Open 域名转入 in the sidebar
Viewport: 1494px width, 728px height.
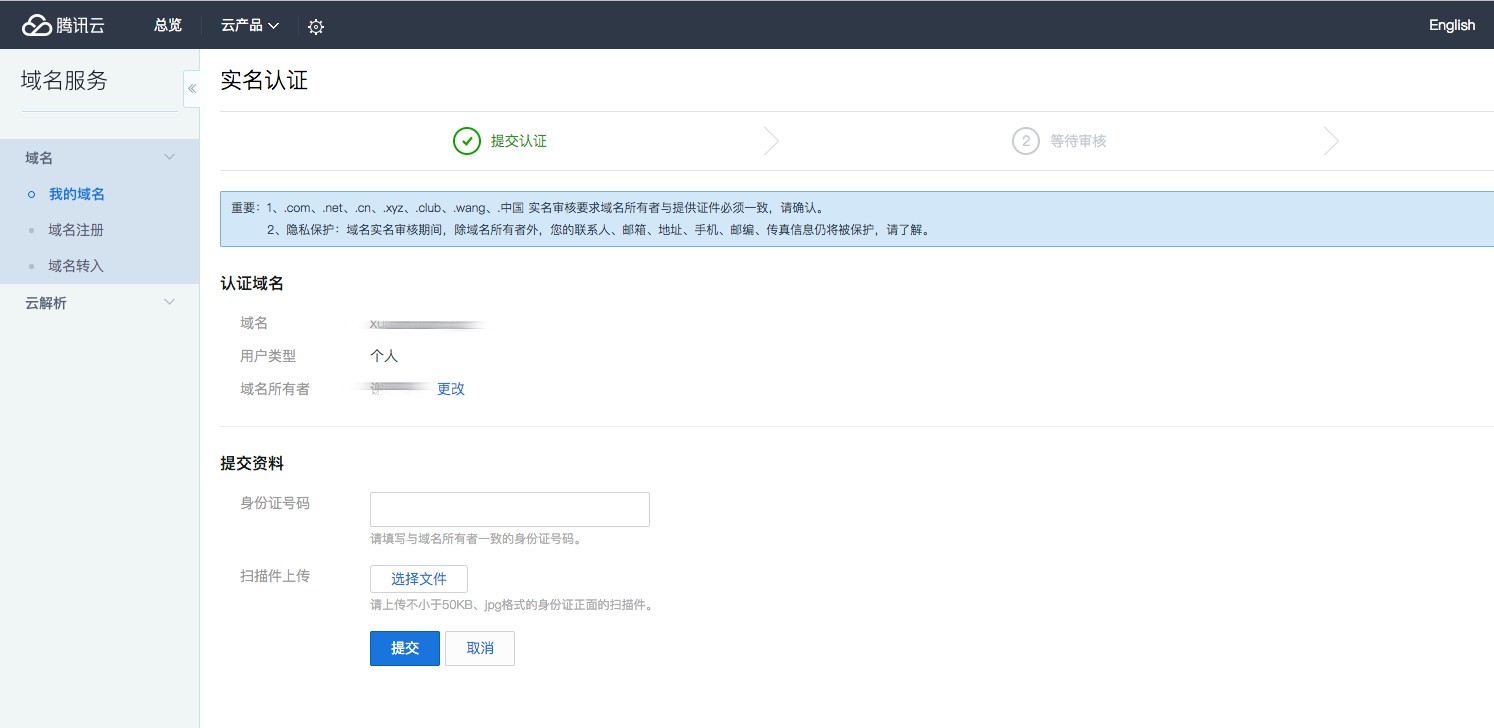click(76, 266)
